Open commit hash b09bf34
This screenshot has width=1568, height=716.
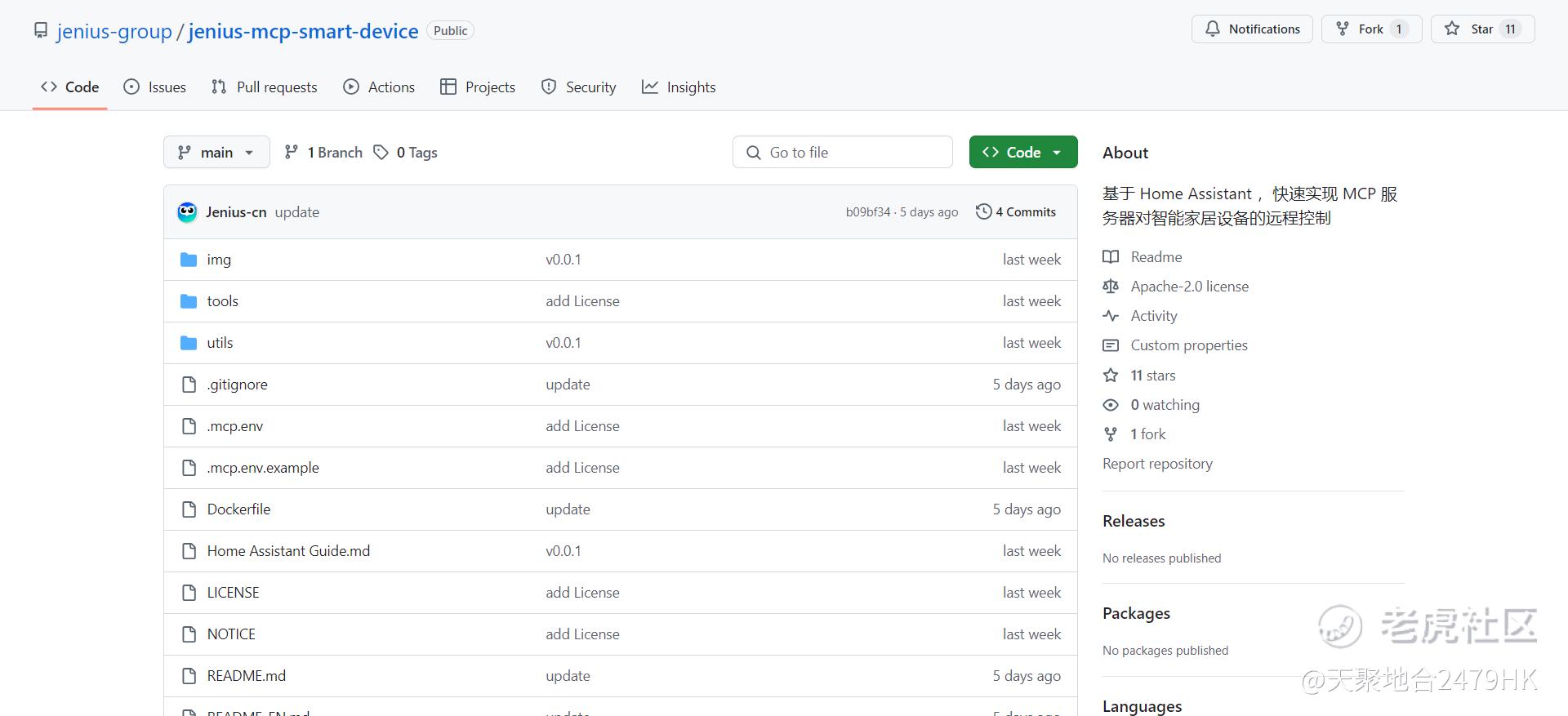tap(868, 212)
